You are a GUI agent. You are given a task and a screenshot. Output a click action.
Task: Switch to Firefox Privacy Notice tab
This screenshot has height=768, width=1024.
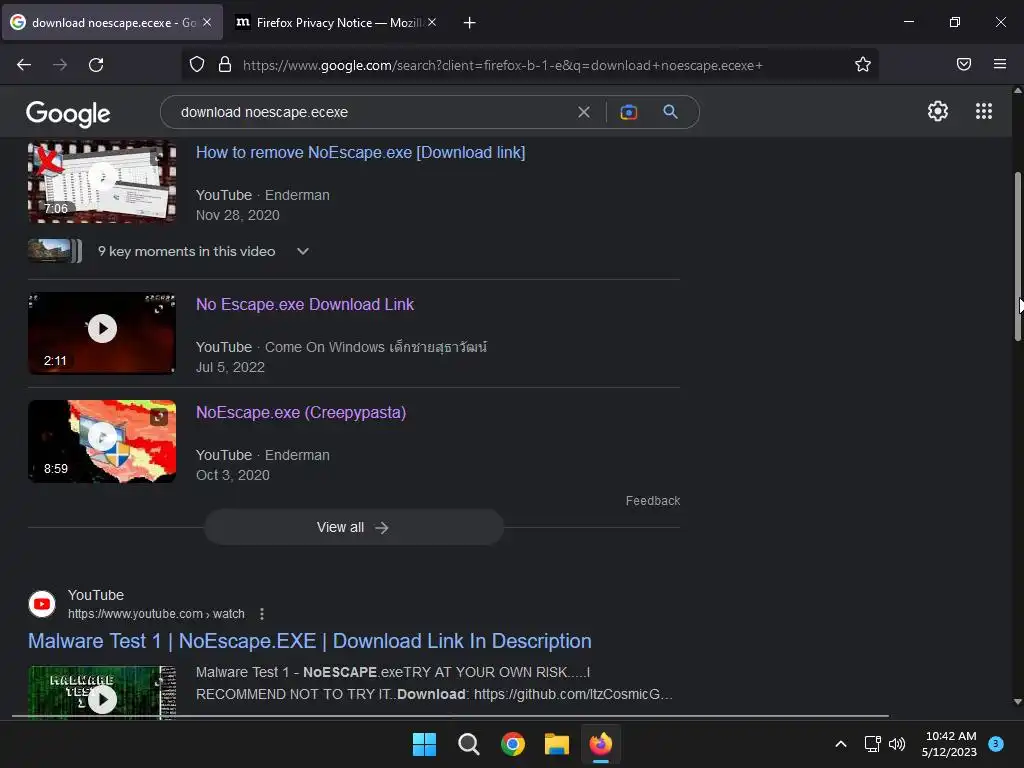tap(330, 23)
